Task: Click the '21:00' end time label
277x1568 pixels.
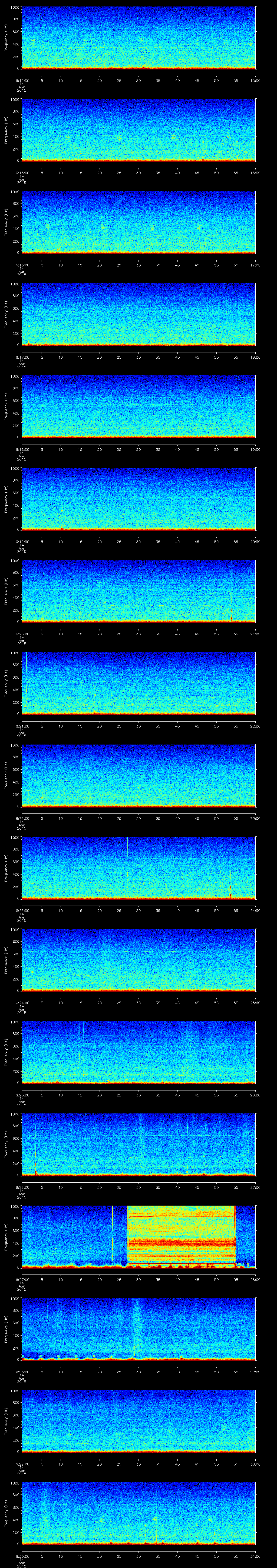Action: pyautogui.click(x=256, y=634)
